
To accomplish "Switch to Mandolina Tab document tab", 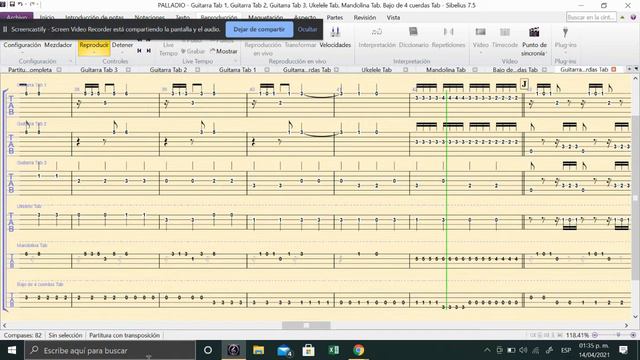I will click(x=446, y=70).
